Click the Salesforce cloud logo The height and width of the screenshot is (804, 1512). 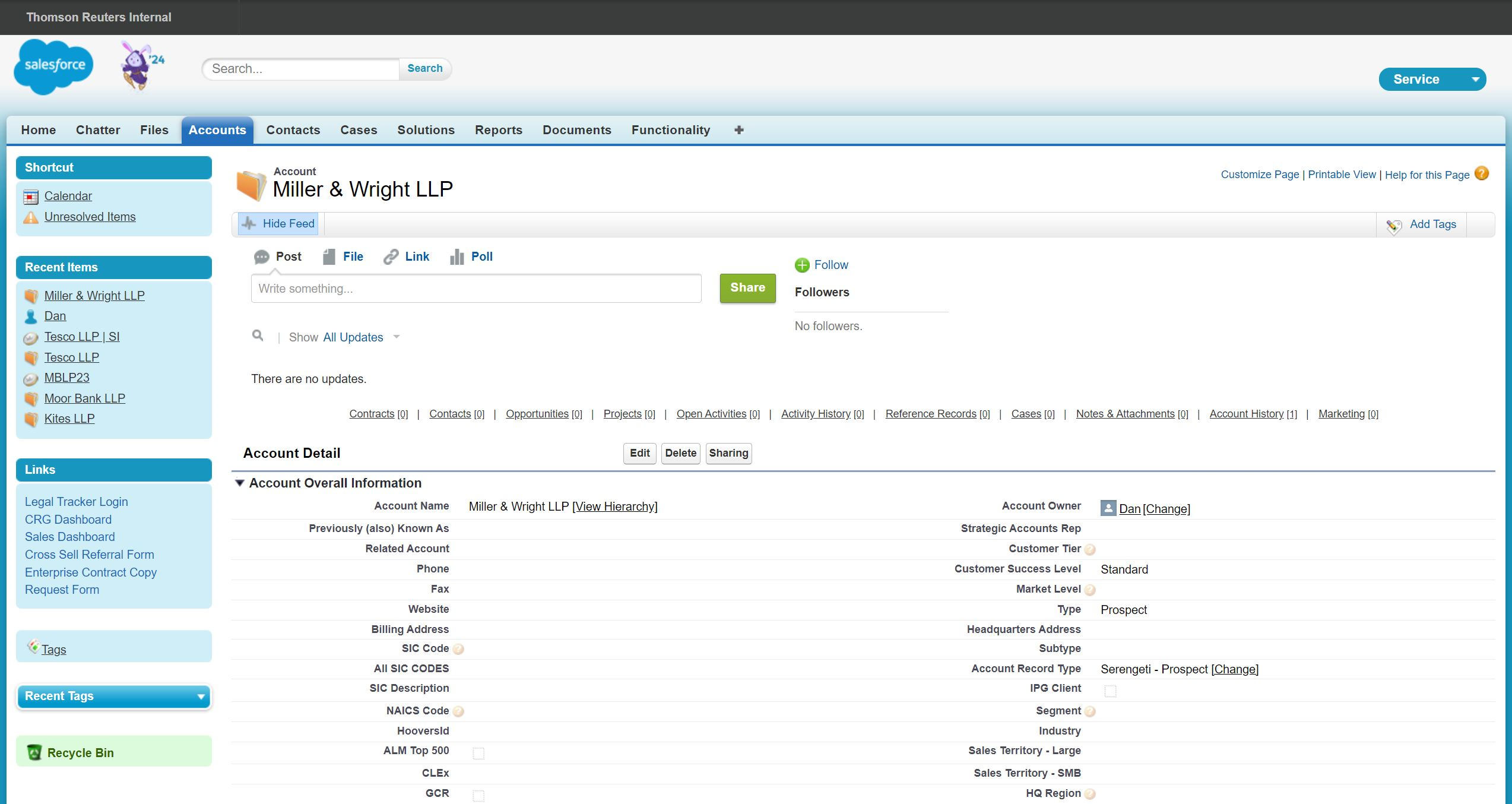coord(53,67)
